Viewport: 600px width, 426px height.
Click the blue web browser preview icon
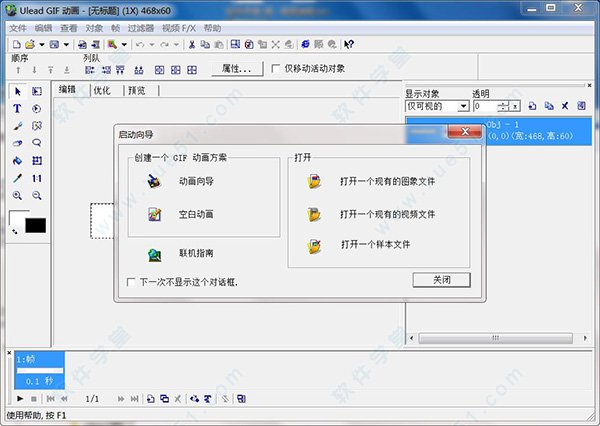pos(305,44)
